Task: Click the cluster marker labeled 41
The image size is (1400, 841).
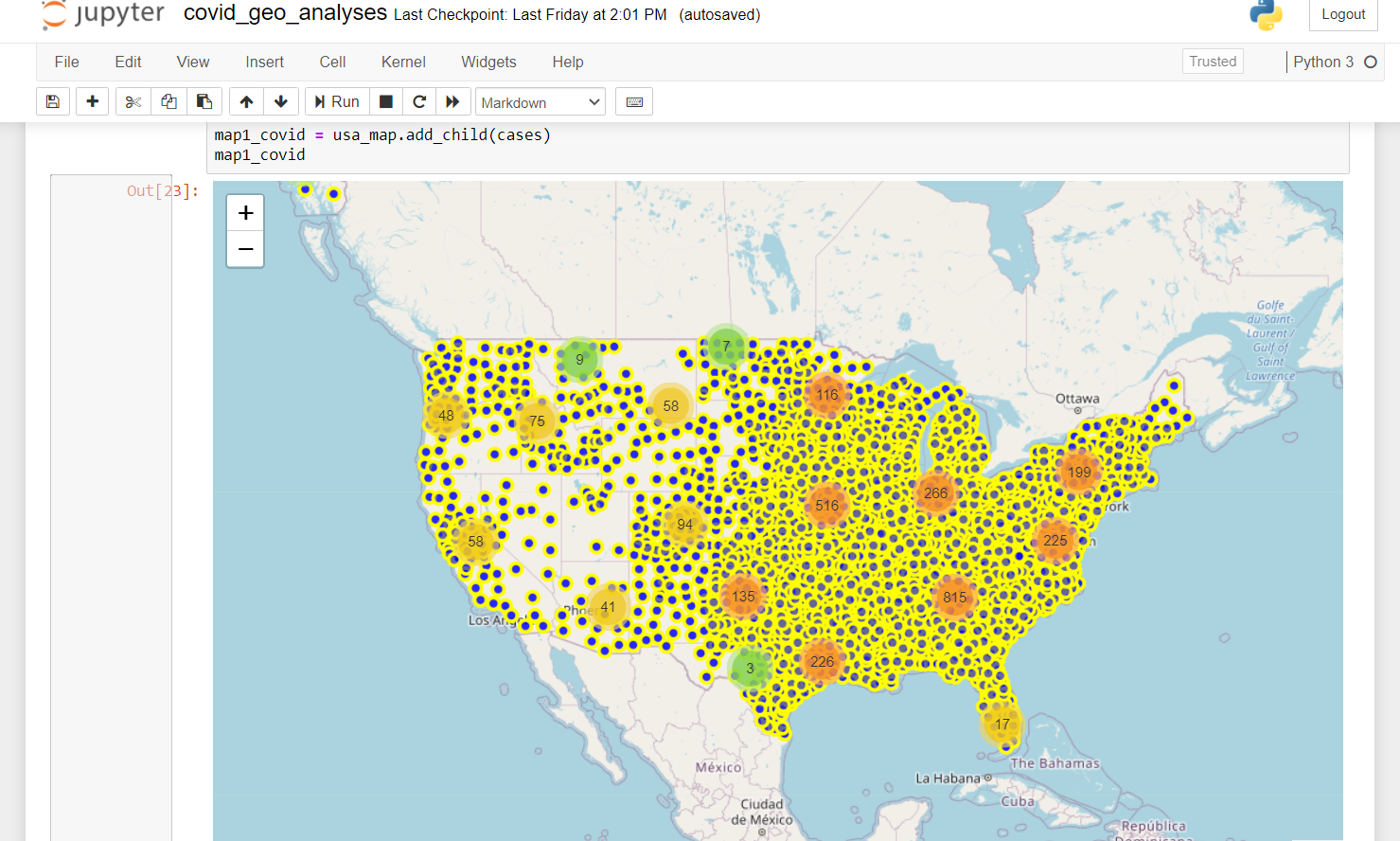Action: click(x=608, y=607)
